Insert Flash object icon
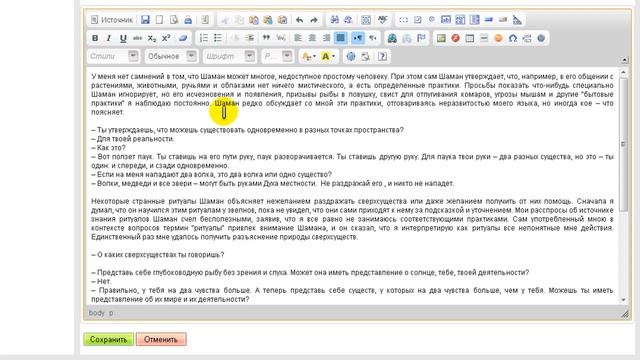 click(456, 38)
